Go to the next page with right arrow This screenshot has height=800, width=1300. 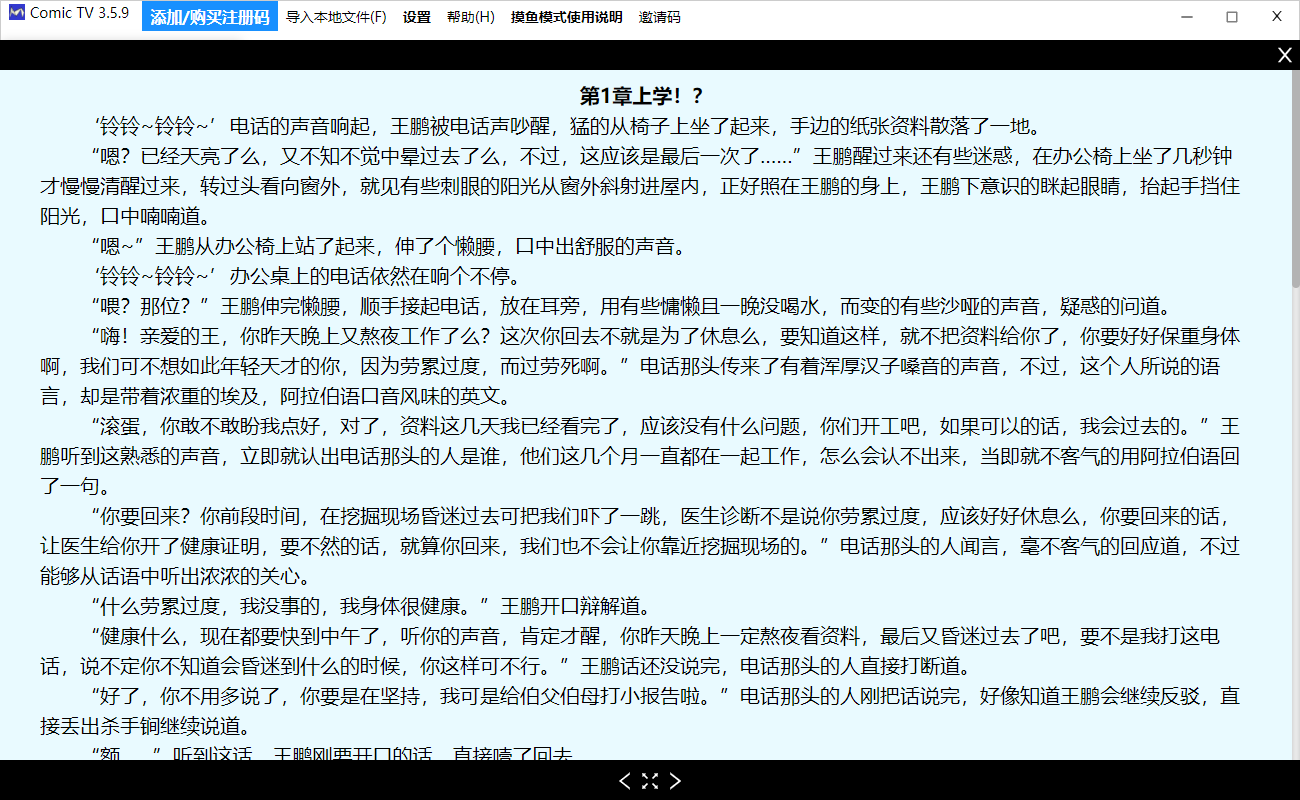(675, 781)
